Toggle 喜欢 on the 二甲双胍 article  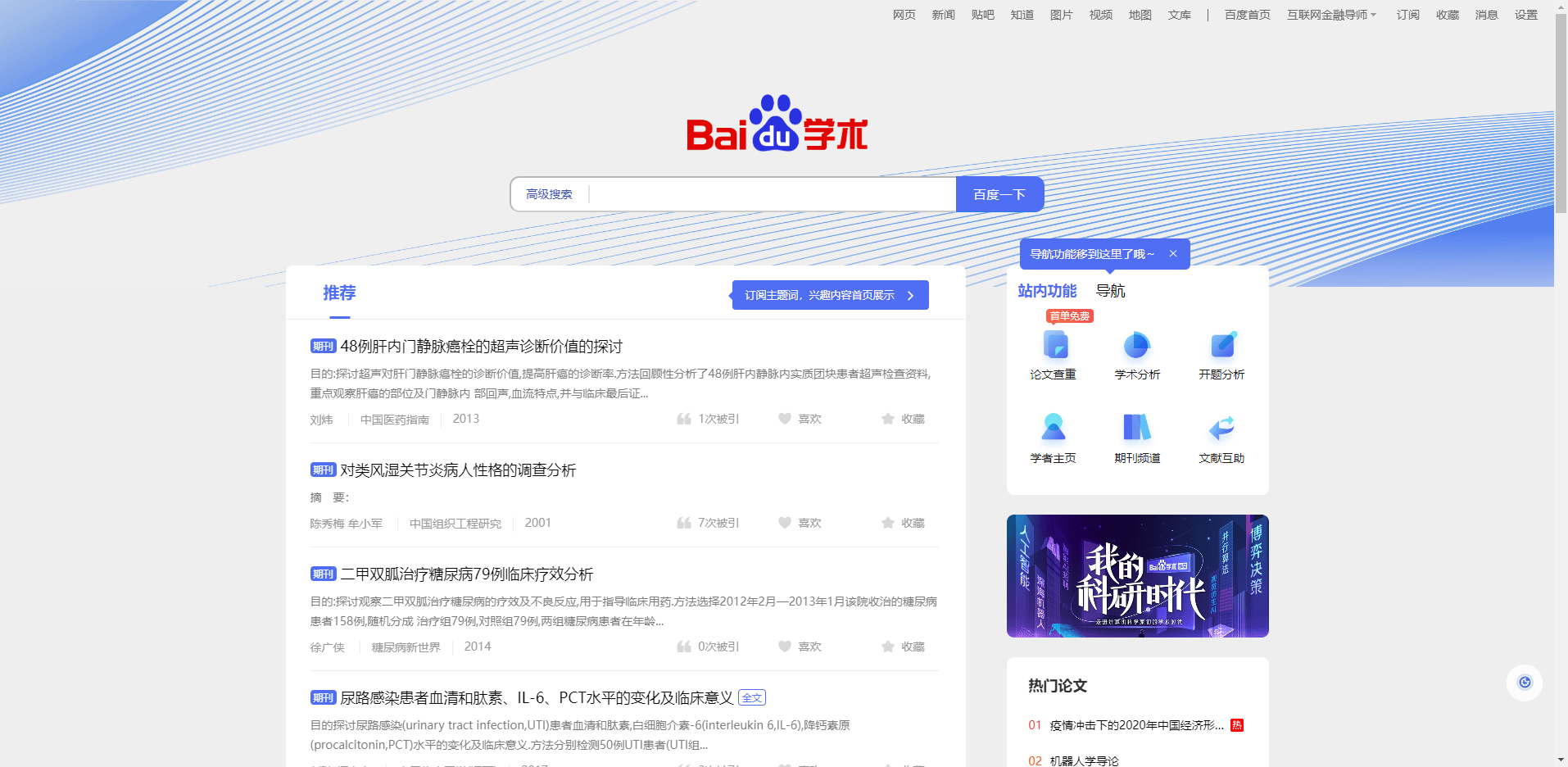800,647
